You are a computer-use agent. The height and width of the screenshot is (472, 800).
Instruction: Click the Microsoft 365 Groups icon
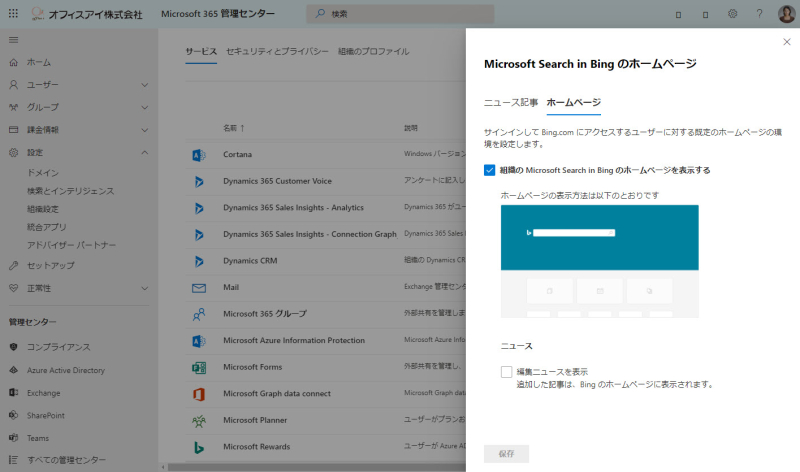[x=198, y=314]
